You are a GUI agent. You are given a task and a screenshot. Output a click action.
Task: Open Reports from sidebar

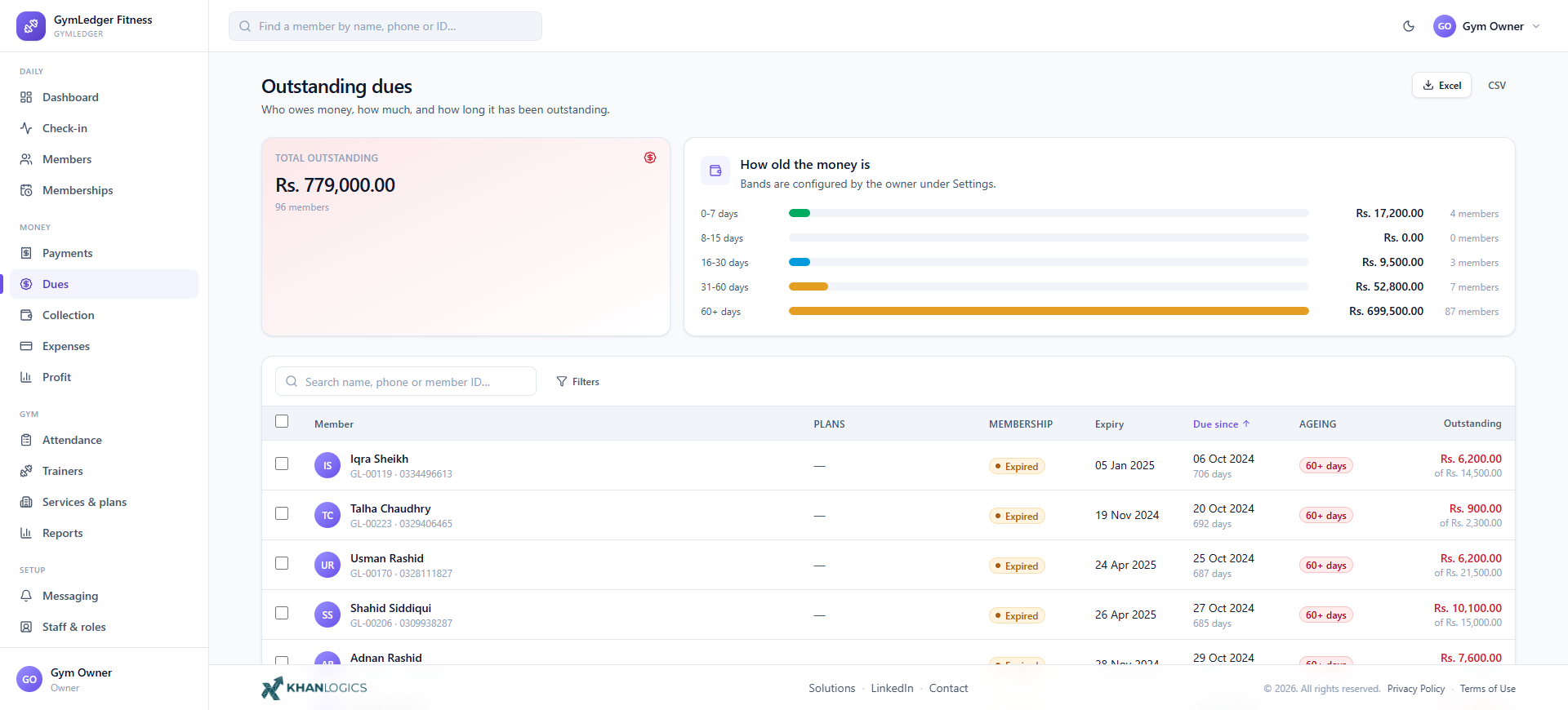point(105,533)
